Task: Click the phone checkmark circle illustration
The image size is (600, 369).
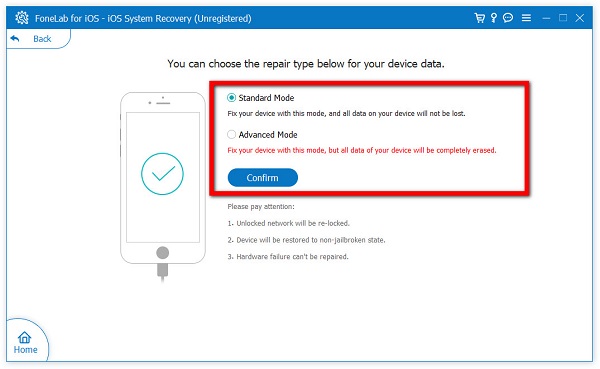Action: coord(162,174)
